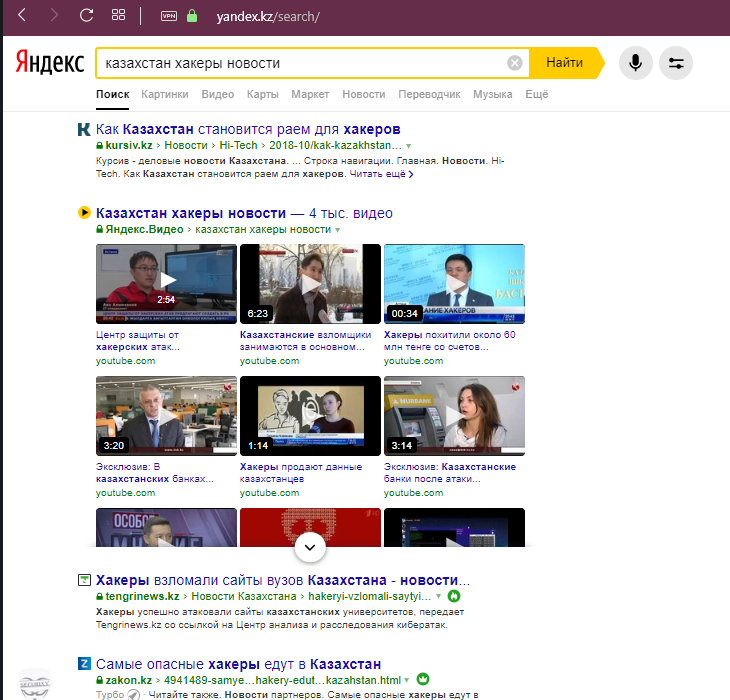The height and width of the screenshot is (700, 730).
Task: Click the green padlock security icon
Action: [192, 16]
